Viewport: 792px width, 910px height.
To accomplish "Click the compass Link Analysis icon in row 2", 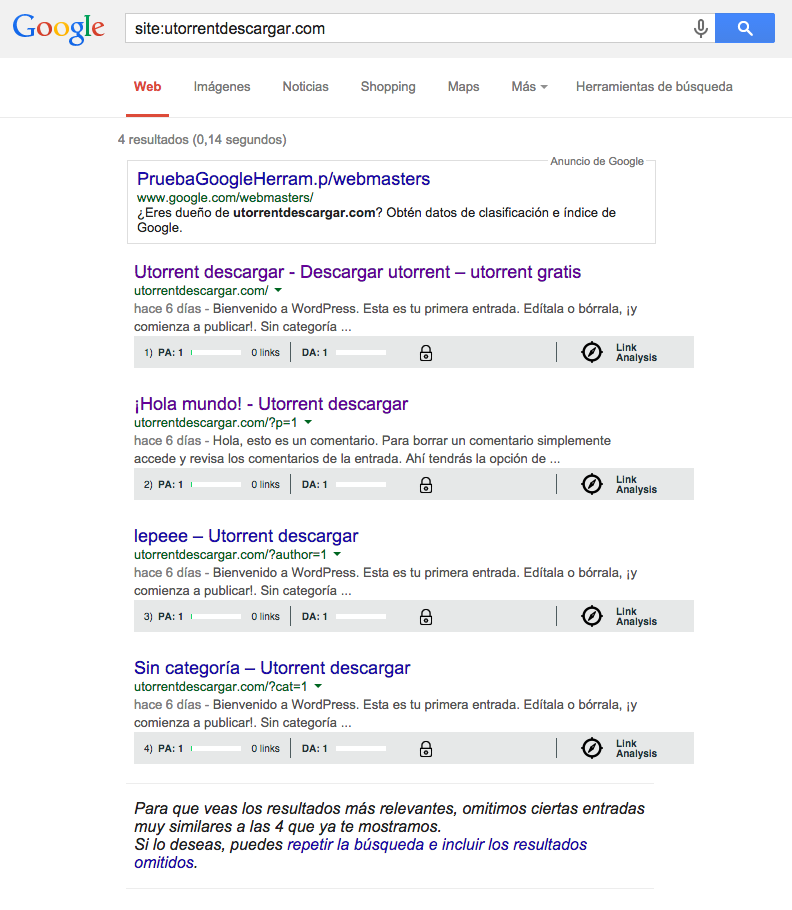I will (x=592, y=484).
